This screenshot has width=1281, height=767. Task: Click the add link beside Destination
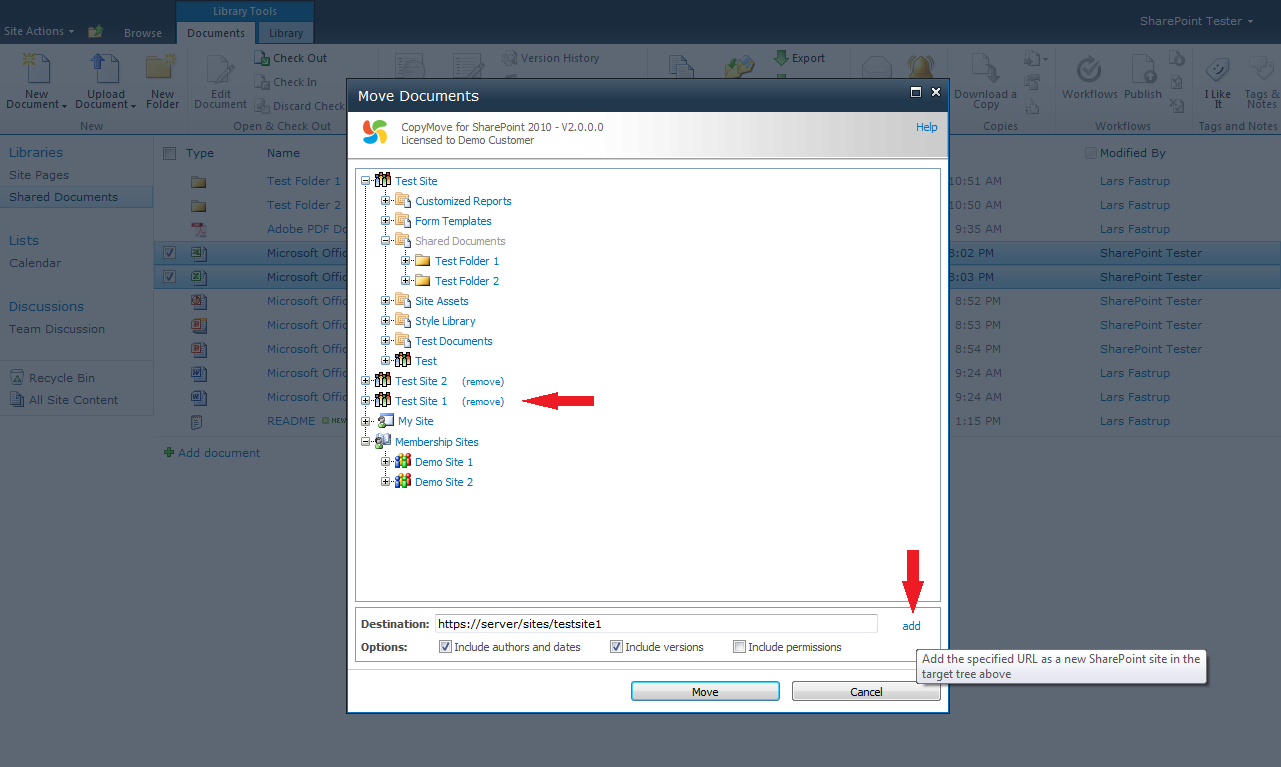911,626
